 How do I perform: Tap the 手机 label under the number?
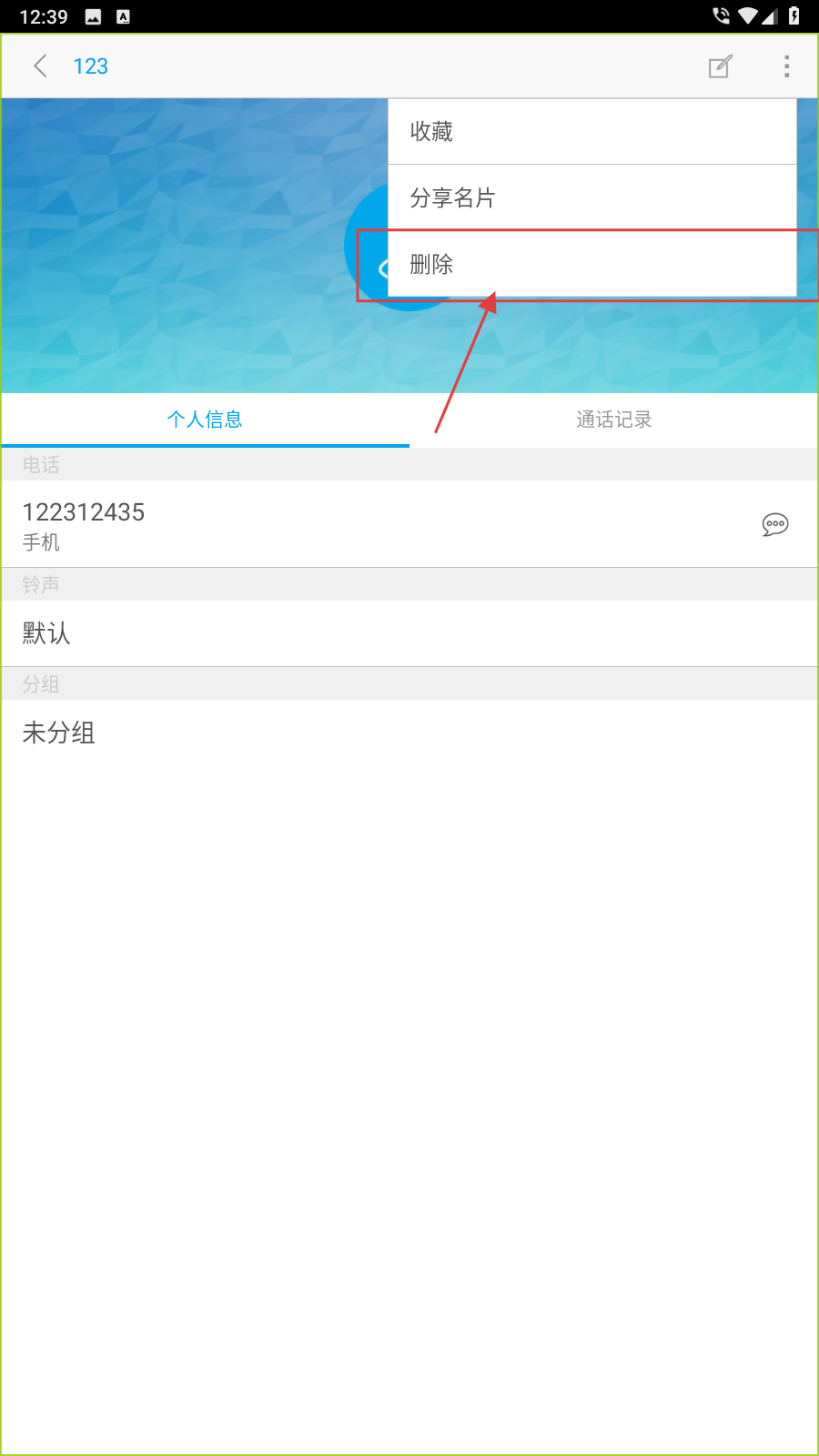tap(41, 542)
